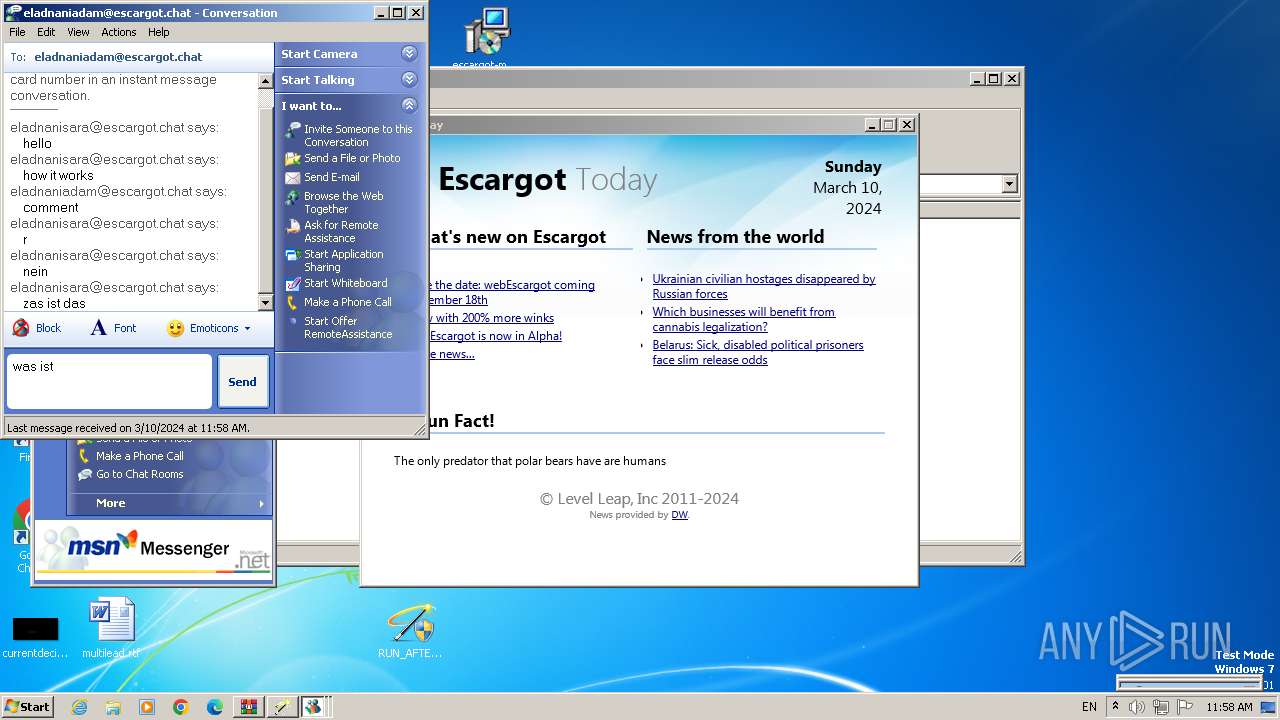Viewport: 1280px width, 720px height.
Task: Open the Edit menu
Action: (46, 32)
